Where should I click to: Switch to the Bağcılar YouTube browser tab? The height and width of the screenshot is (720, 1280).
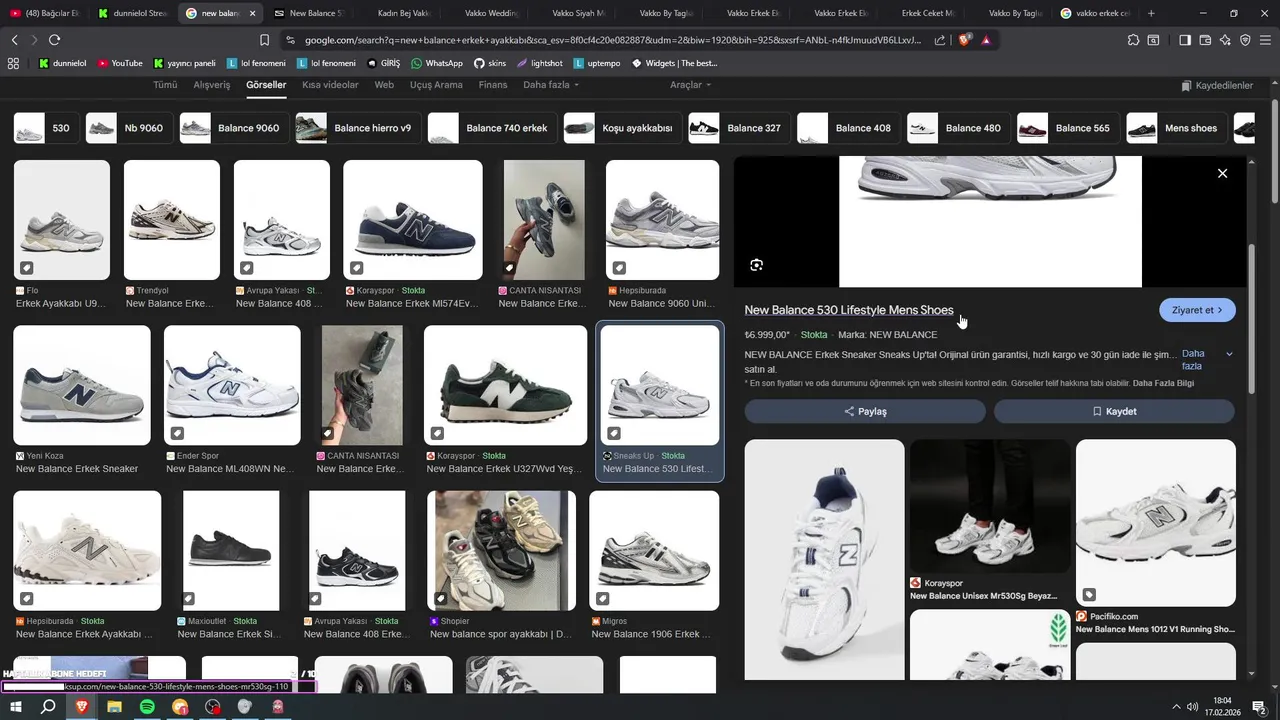click(47, 13)
